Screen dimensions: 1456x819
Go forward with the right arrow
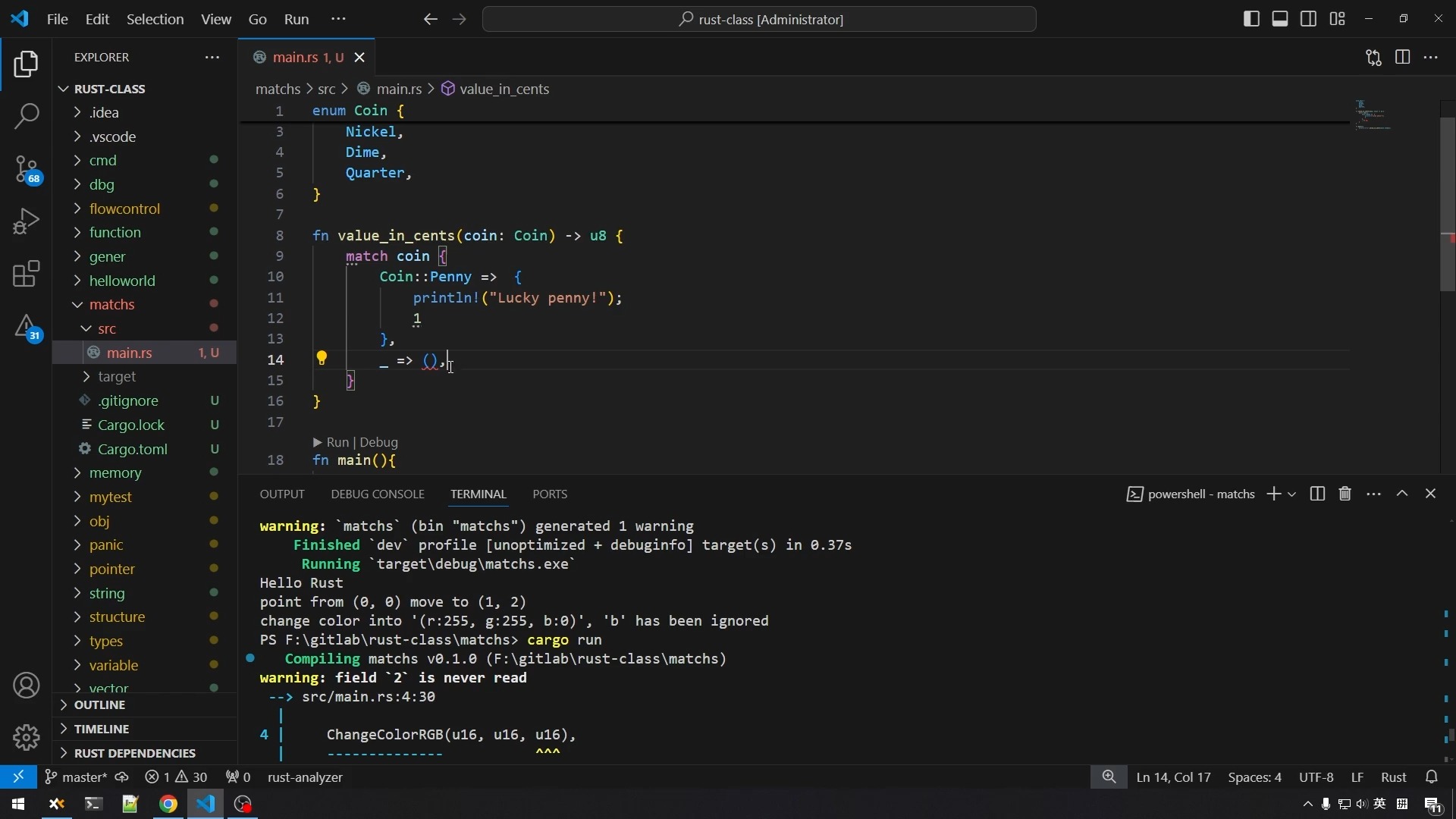tap(460, 20)
